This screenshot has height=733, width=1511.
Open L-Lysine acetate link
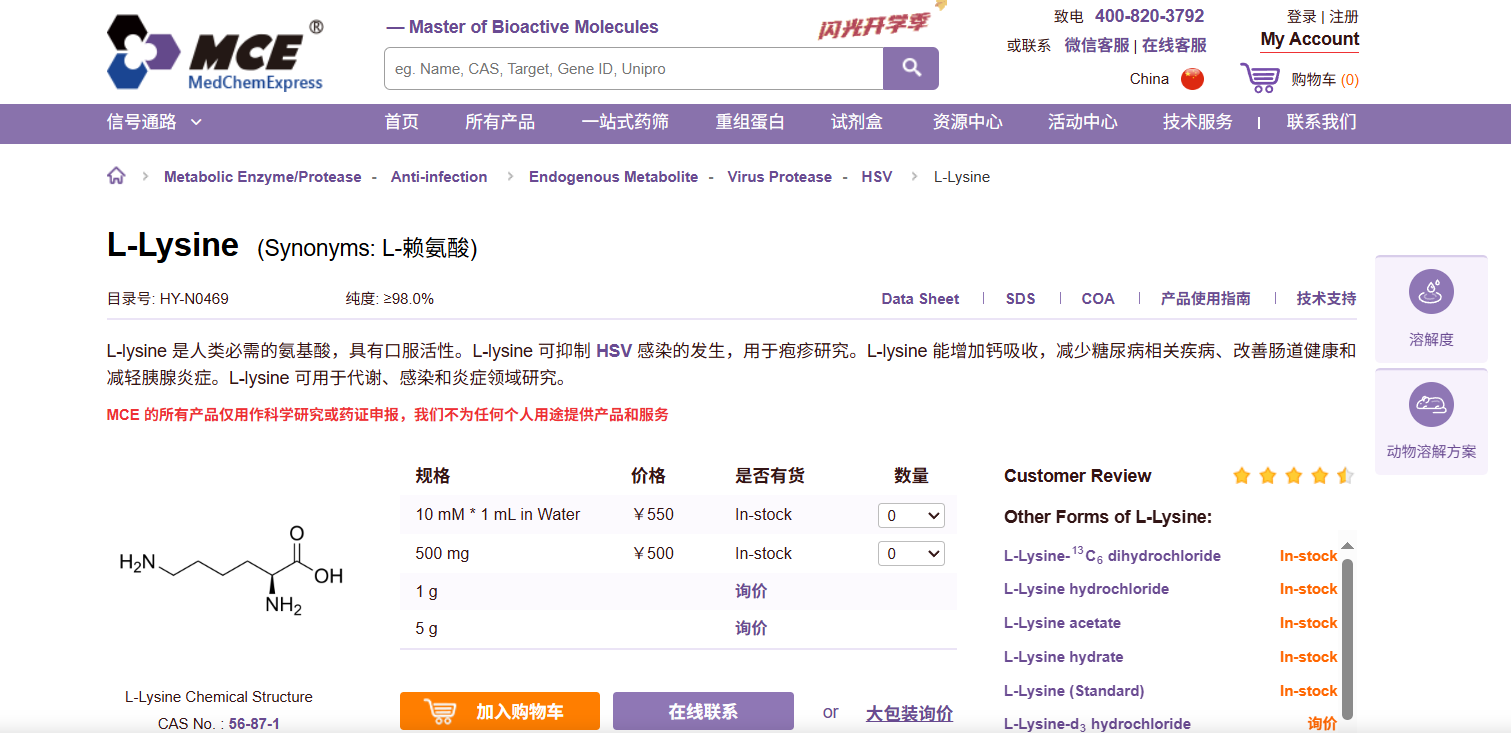coord(1062,623)
